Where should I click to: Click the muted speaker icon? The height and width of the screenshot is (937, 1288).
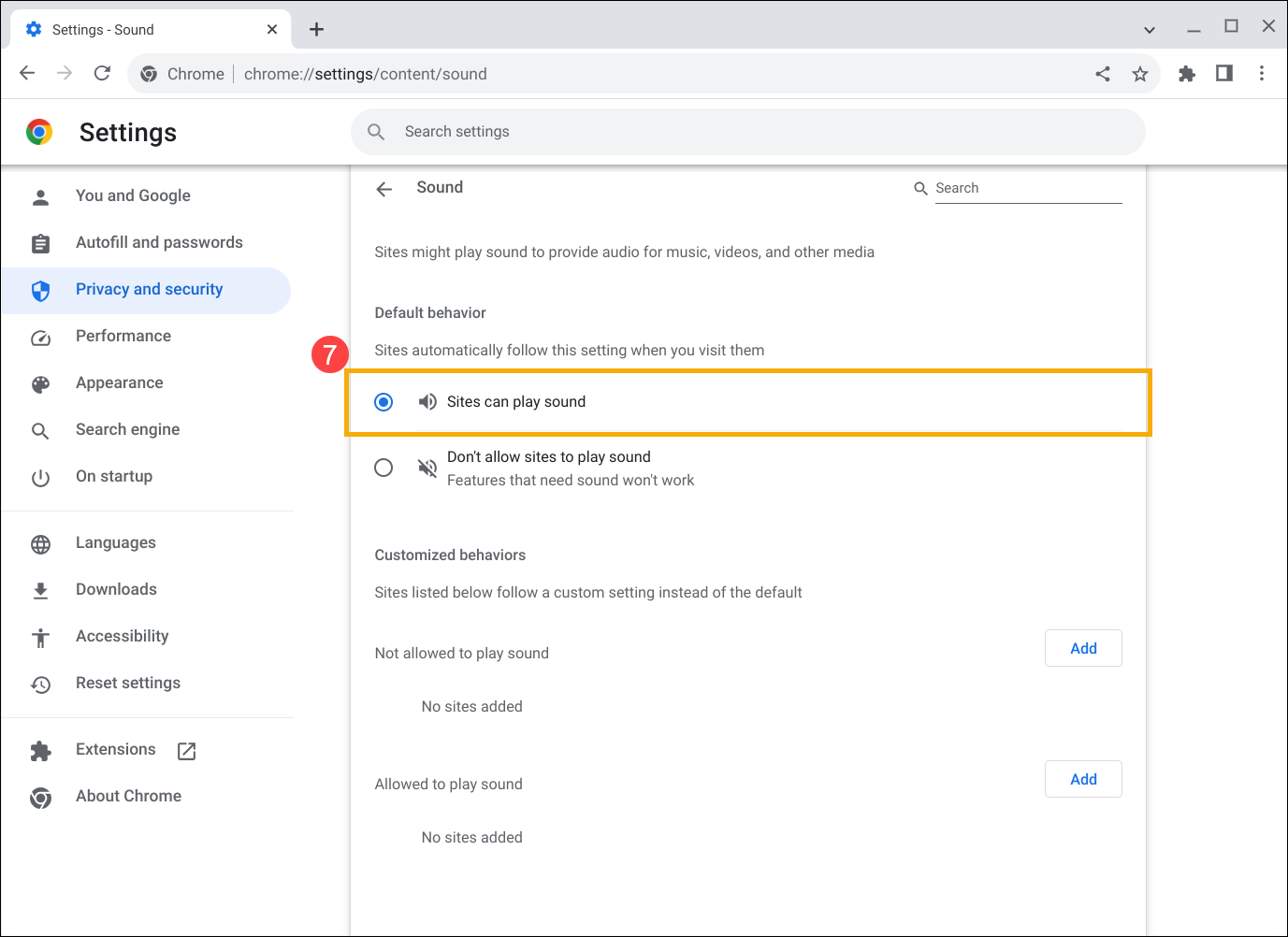click(427, 468)
